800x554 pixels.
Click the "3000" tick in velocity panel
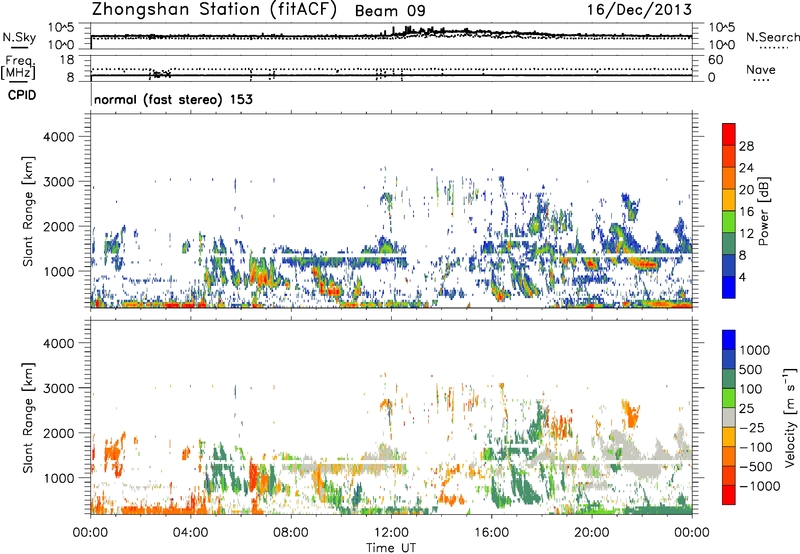pos(59,388)
